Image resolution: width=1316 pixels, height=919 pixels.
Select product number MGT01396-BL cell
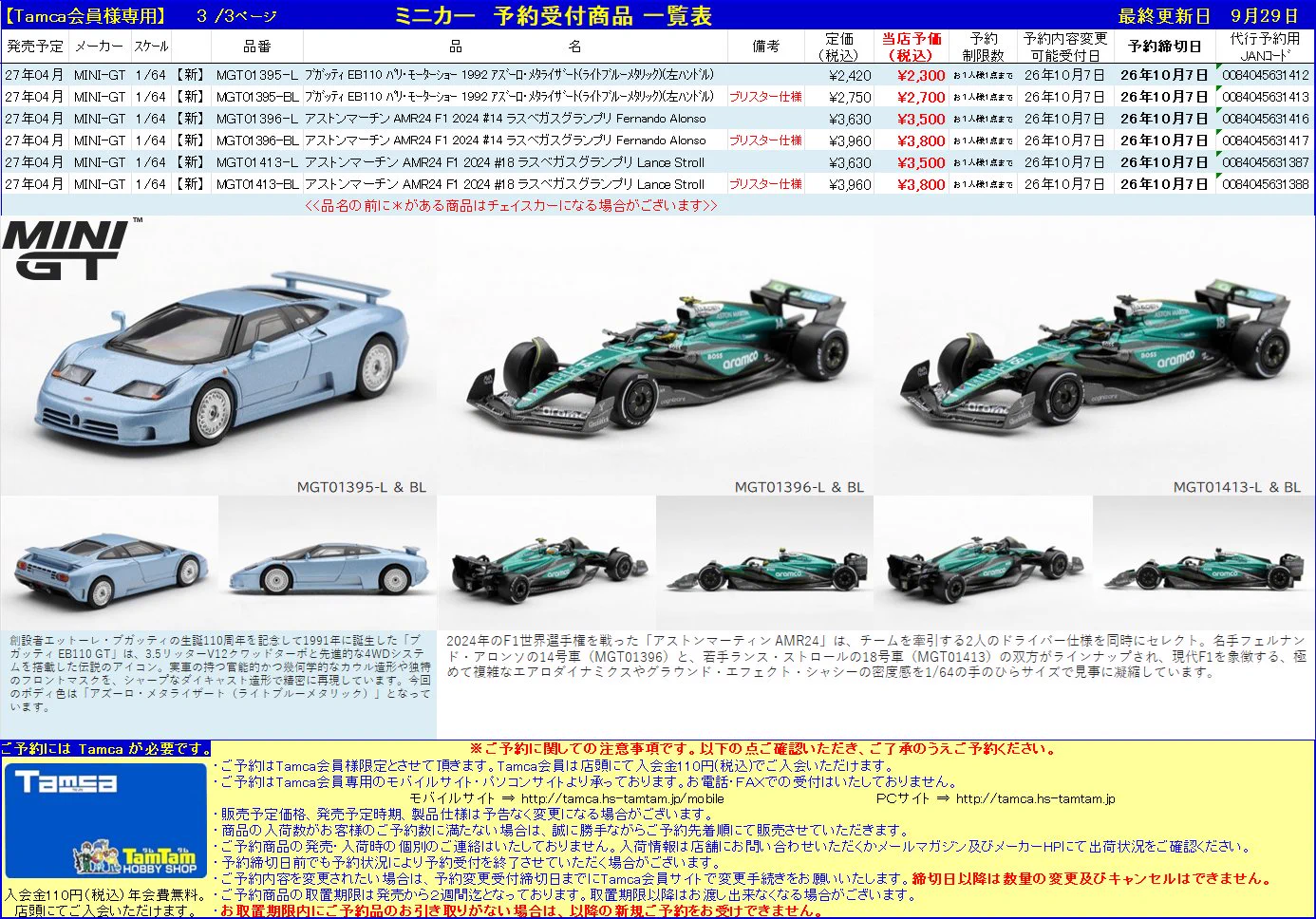pyautogui.click(x=256, y=141)
